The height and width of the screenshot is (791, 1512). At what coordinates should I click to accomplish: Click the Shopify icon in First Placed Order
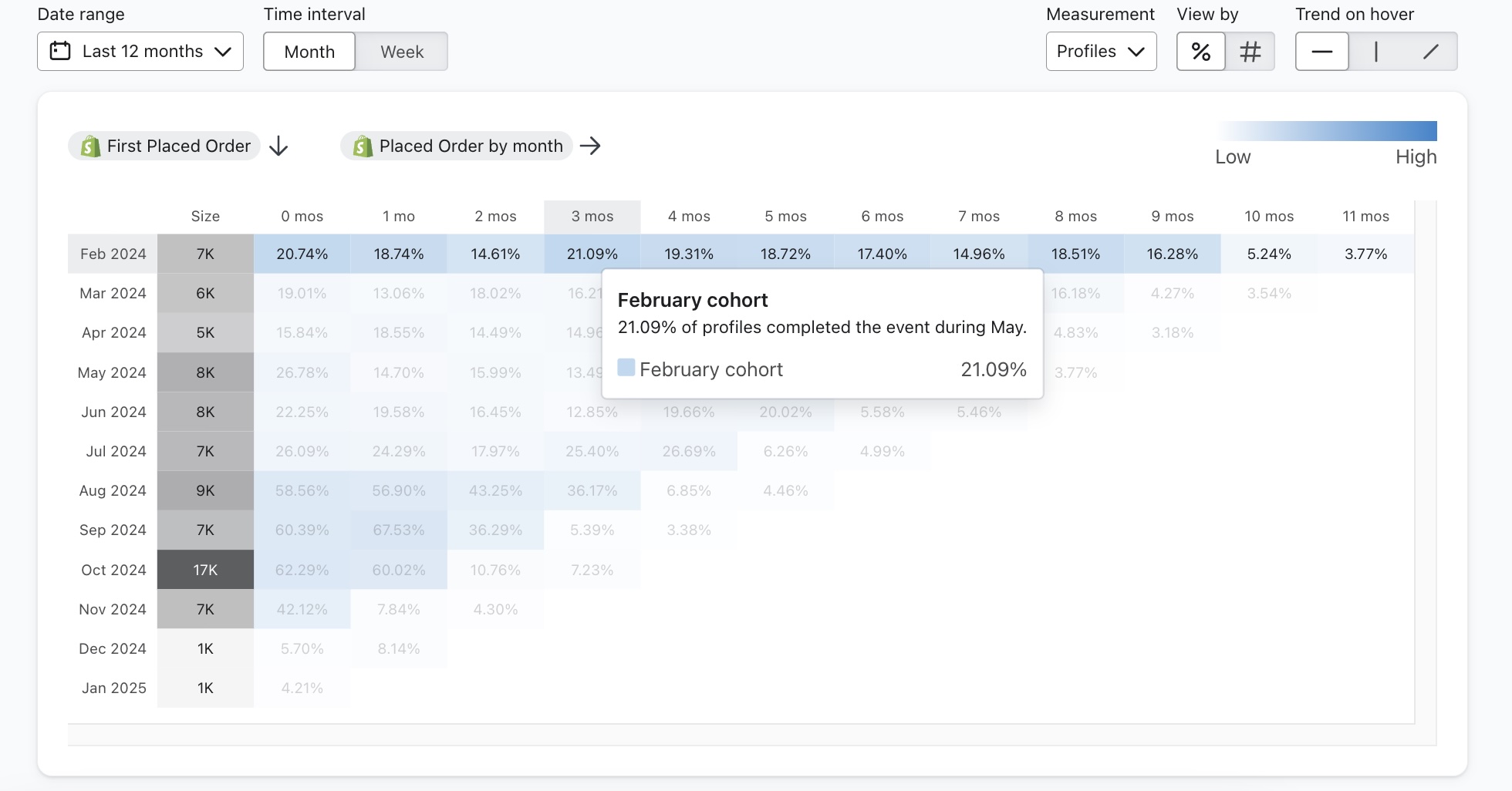click(91, 146)
